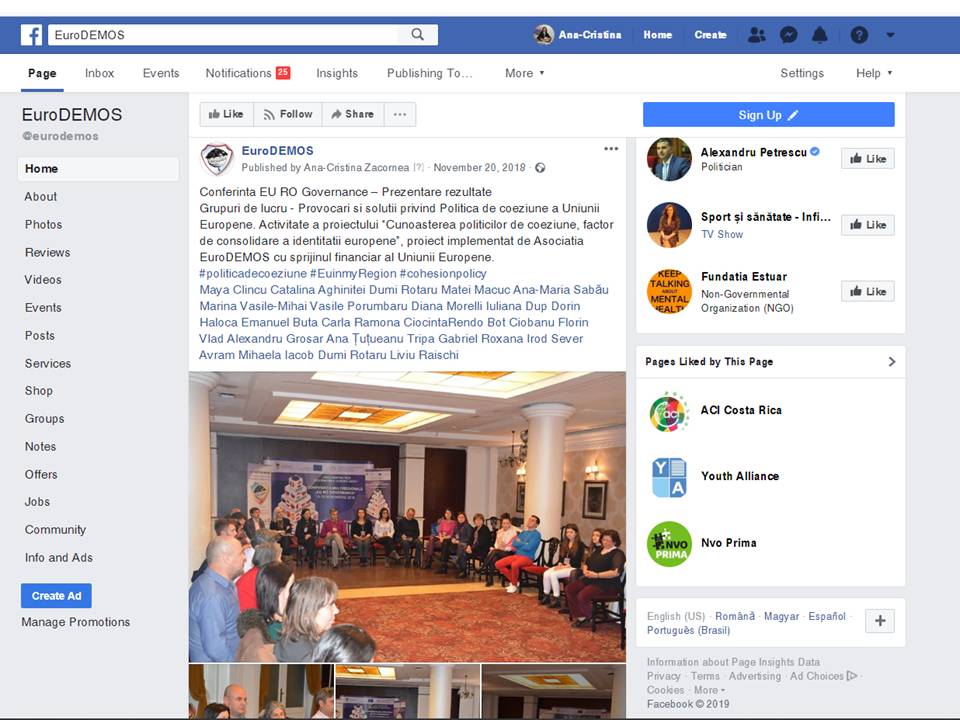960x720 pixels.
Task: Open Videos in left sidebar
Action: (43, 280)
